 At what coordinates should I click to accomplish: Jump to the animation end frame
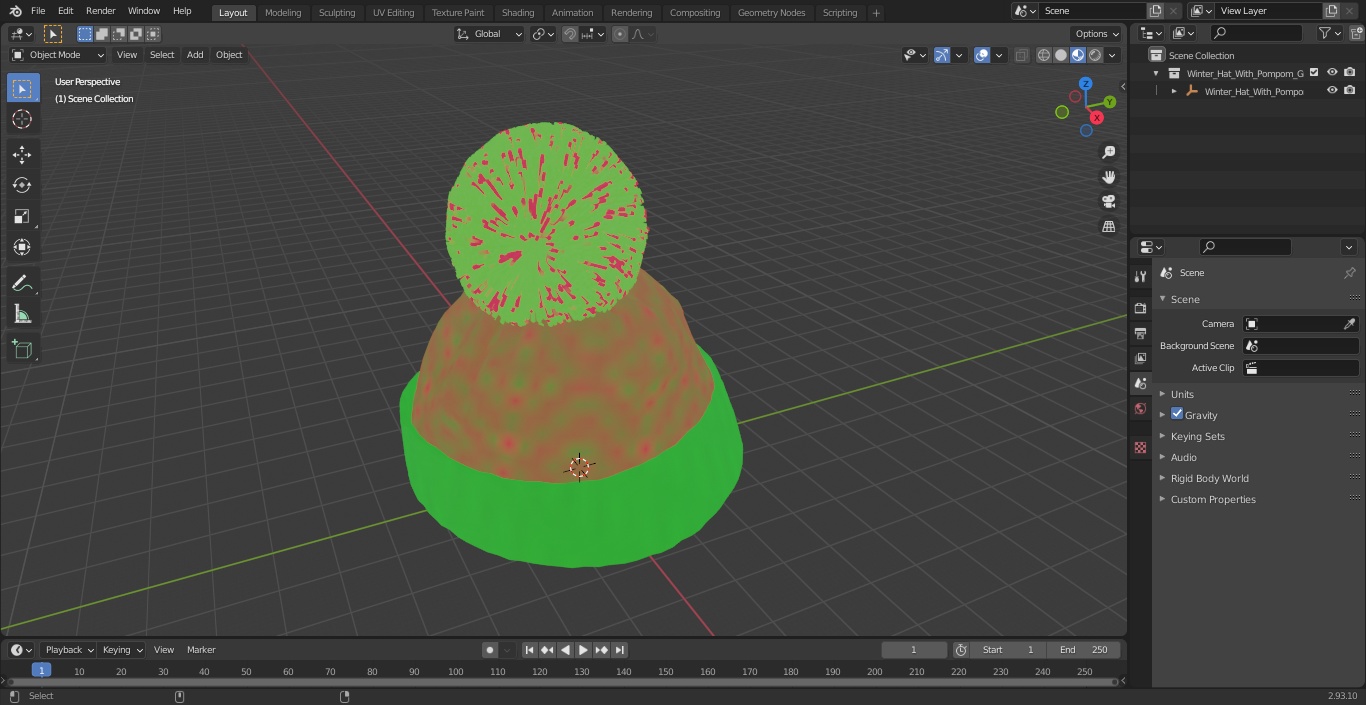point(619,650)
